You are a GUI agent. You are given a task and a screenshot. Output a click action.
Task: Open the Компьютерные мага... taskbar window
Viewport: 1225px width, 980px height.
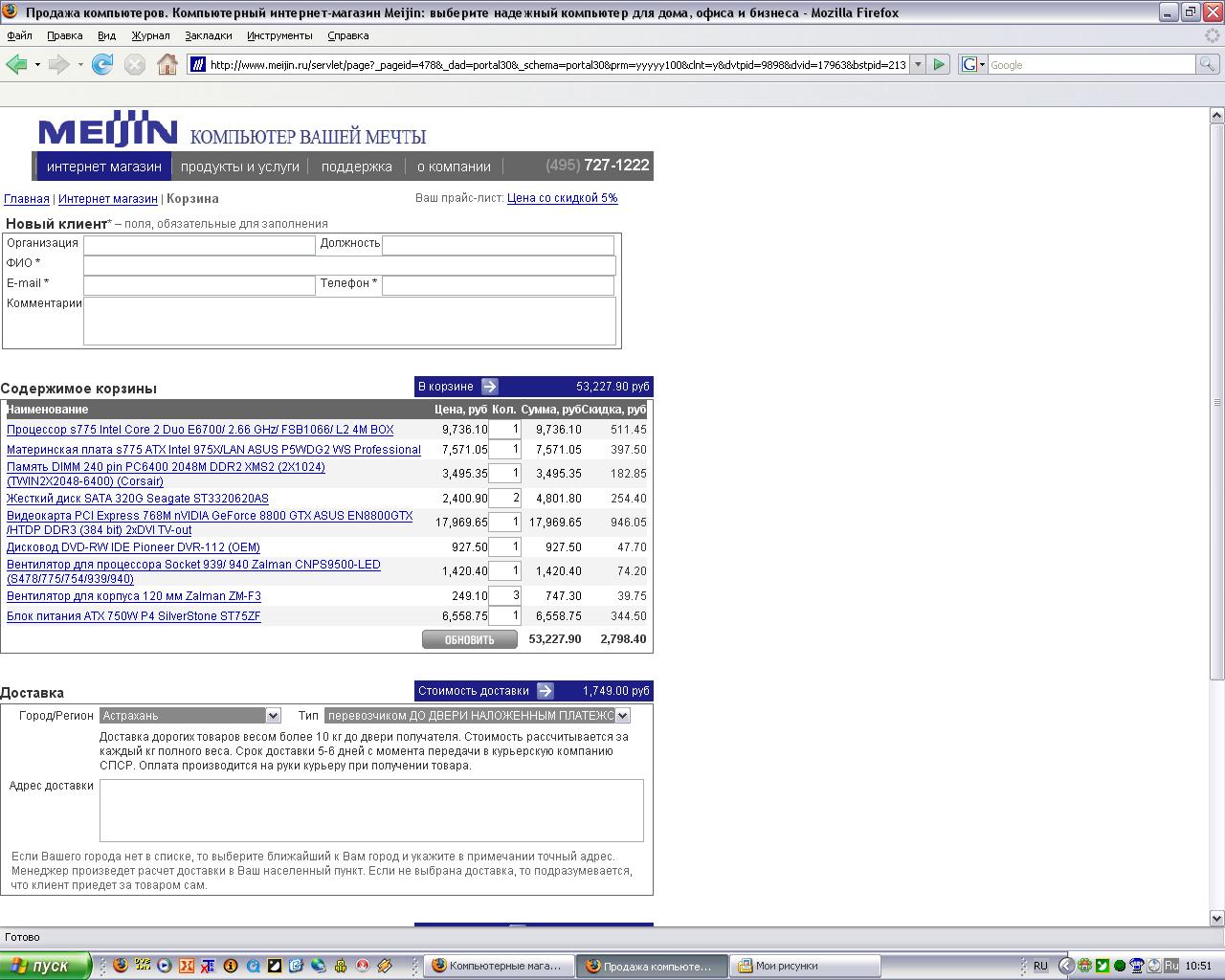click(x=500, y=966)
